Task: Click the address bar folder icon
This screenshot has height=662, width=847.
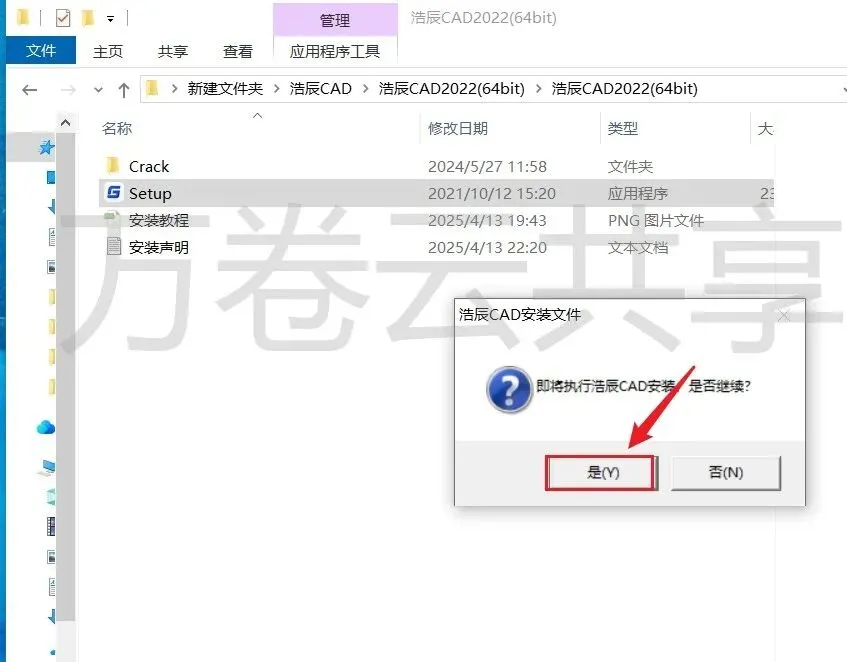Action: pos(152,88)
